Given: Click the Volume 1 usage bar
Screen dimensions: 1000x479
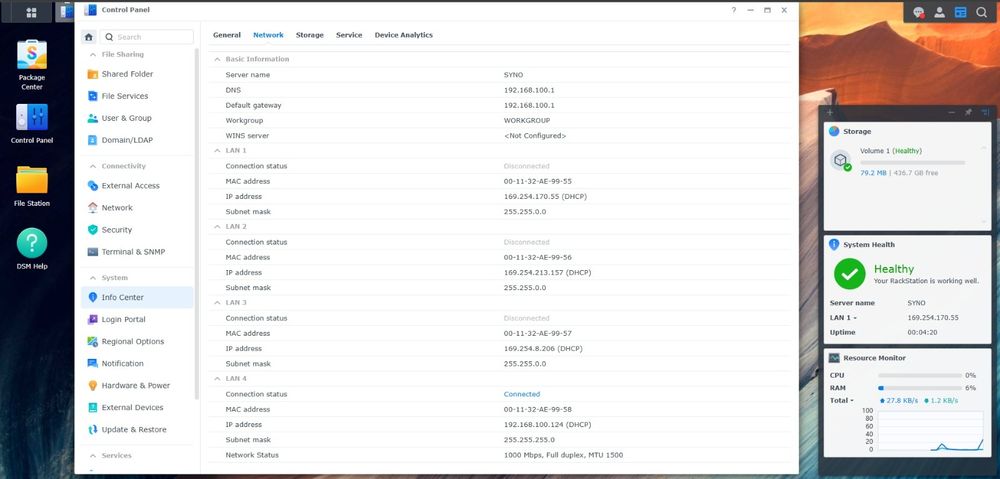Looking at the screenshot, I should click(913, 163).
